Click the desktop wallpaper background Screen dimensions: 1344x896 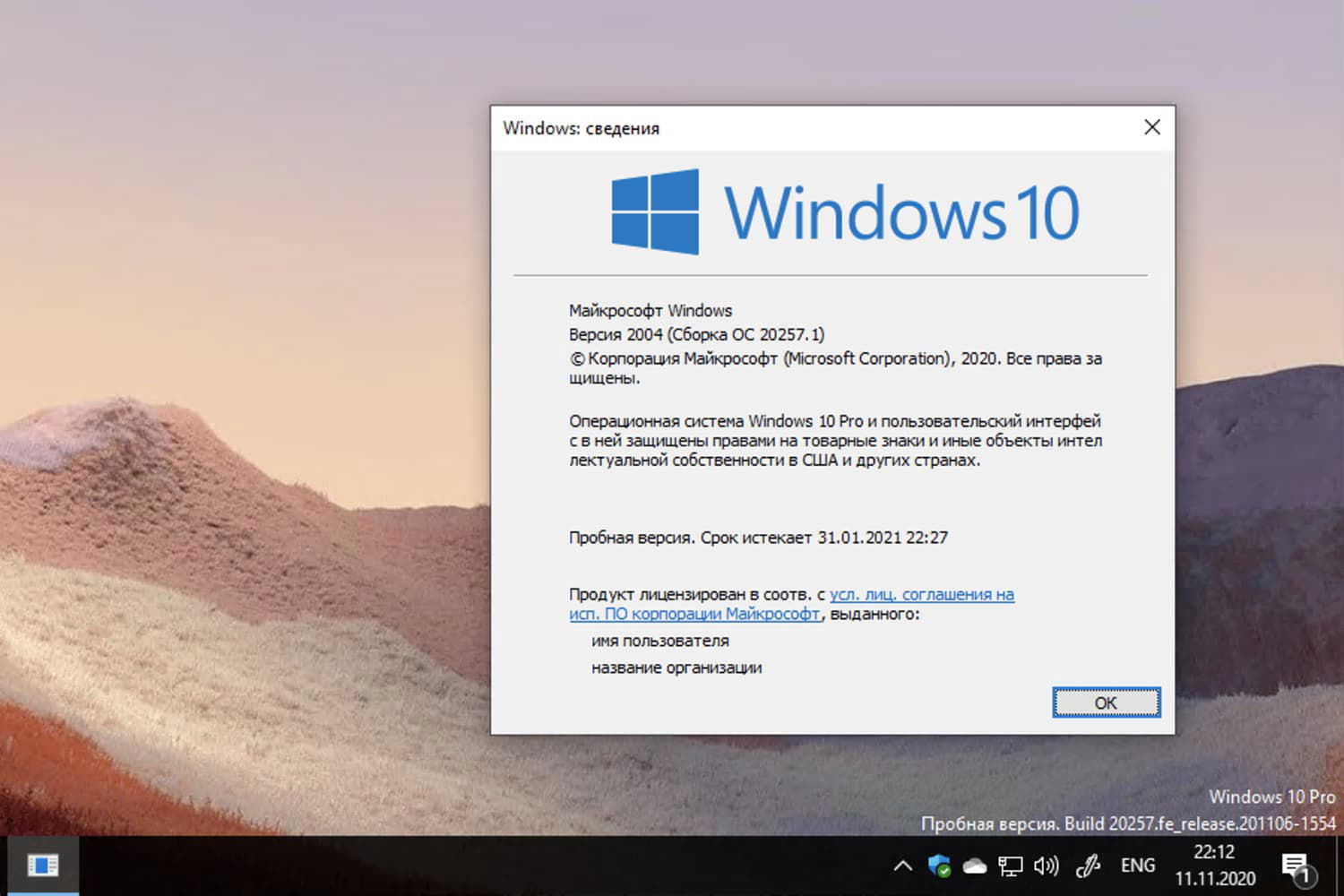coord(224,448)
